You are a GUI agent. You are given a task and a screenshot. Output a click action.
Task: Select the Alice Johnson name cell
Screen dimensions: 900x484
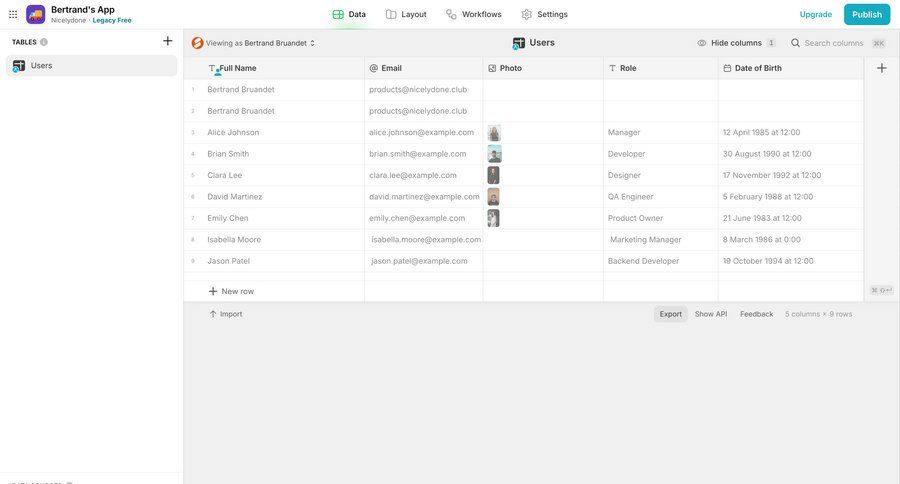[x=274, y=133]
